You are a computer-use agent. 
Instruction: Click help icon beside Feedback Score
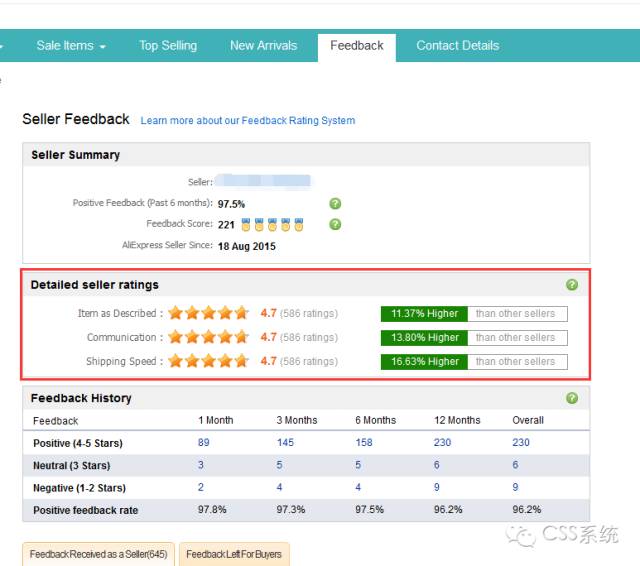coord(335,224)
